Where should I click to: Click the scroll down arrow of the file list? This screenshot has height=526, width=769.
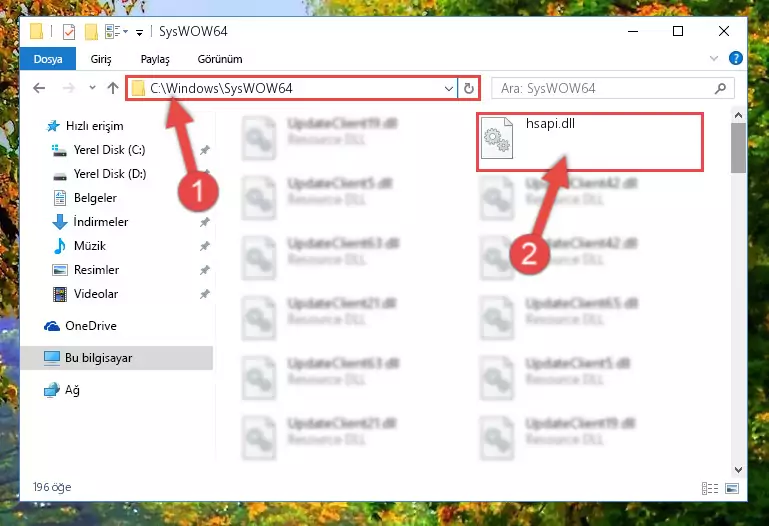point(738,470)
